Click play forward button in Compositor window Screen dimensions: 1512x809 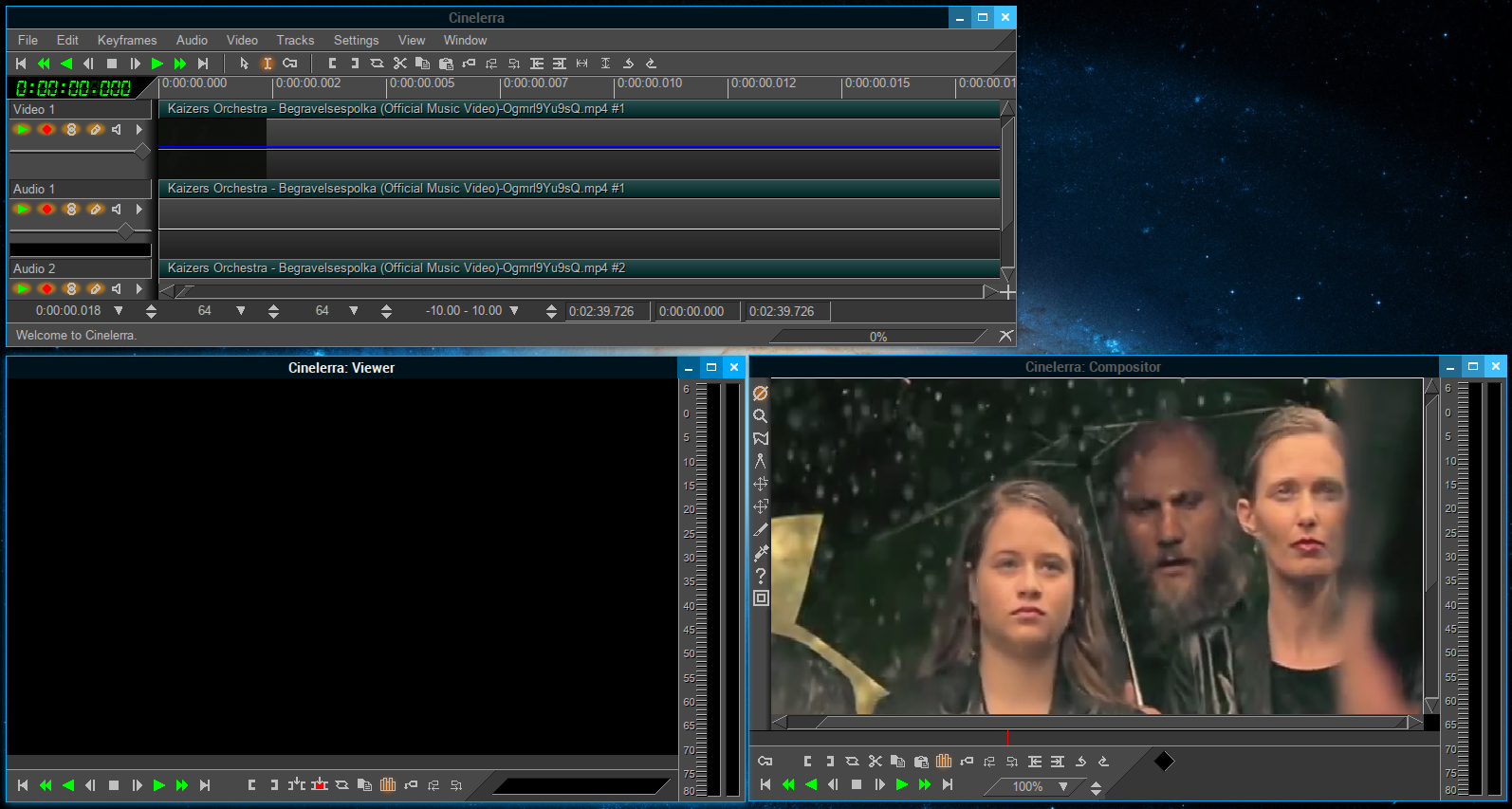pos(902,784)
